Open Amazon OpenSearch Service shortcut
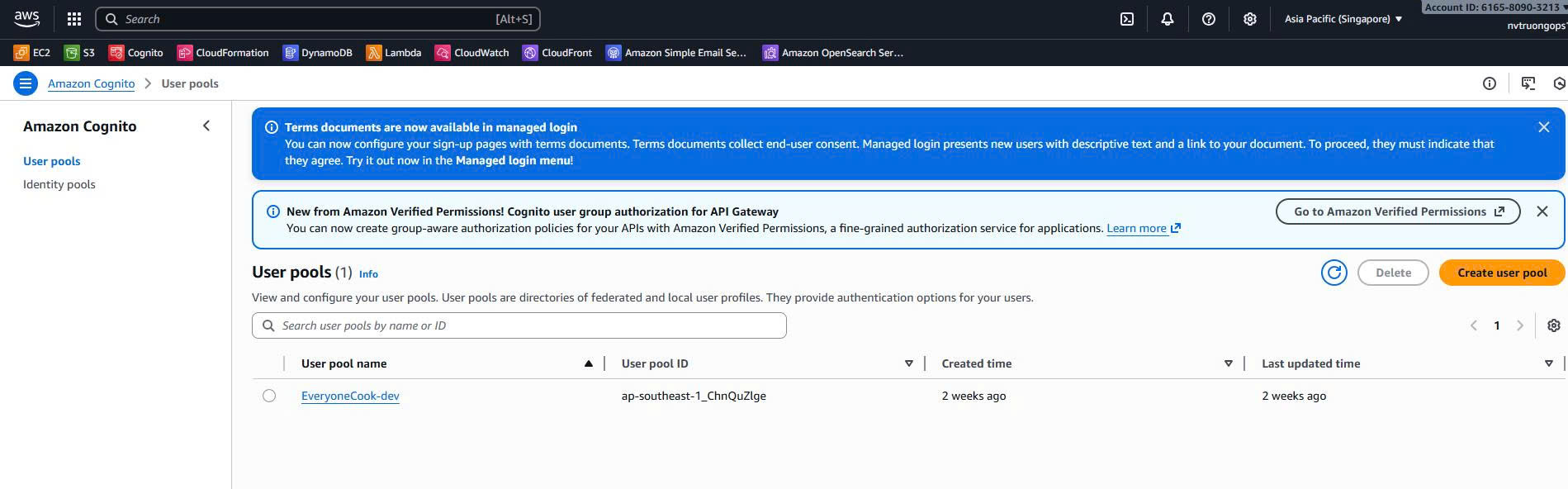 [833, 53]
